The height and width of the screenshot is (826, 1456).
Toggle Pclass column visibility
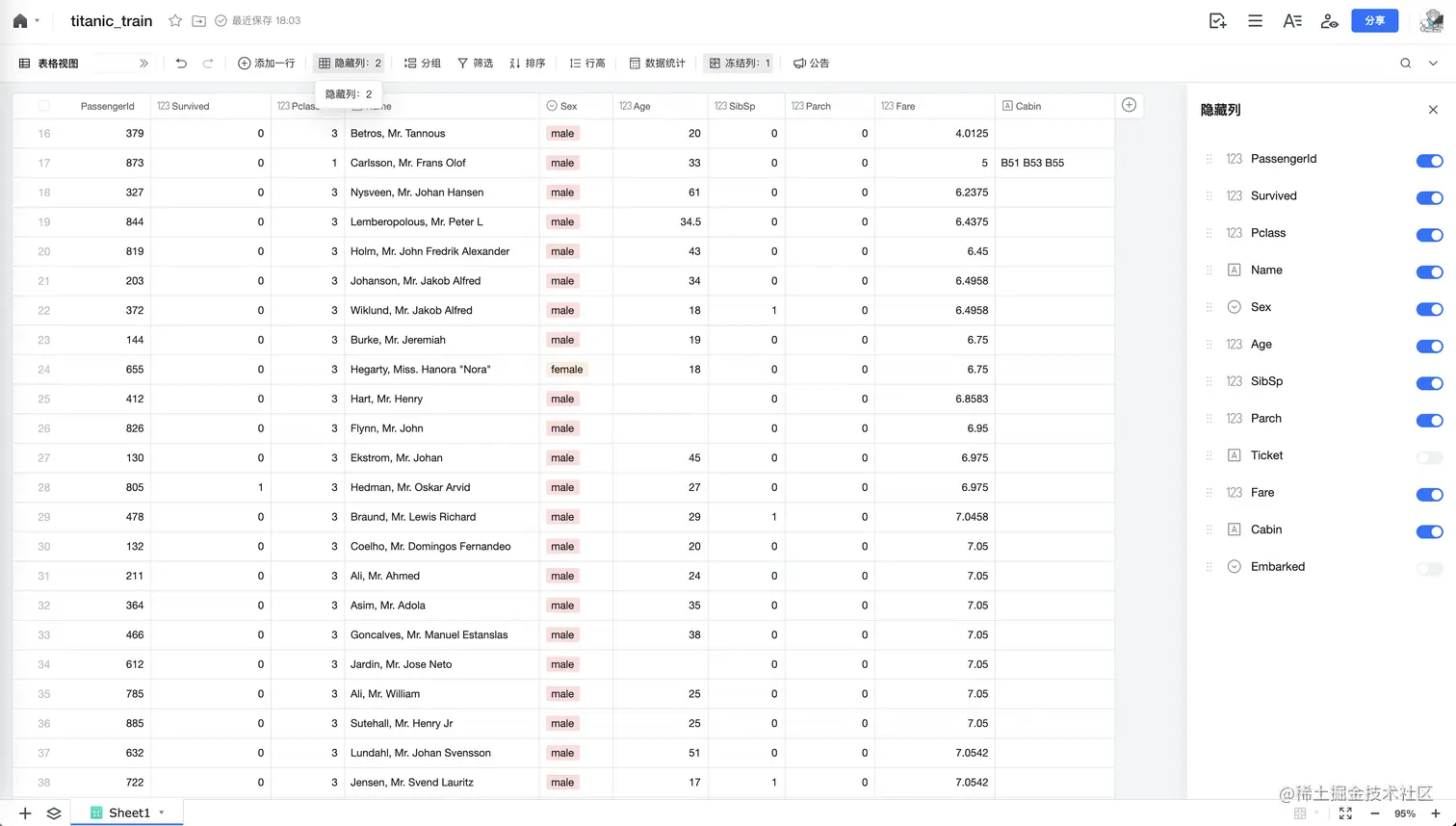(x=1429, y=235)
